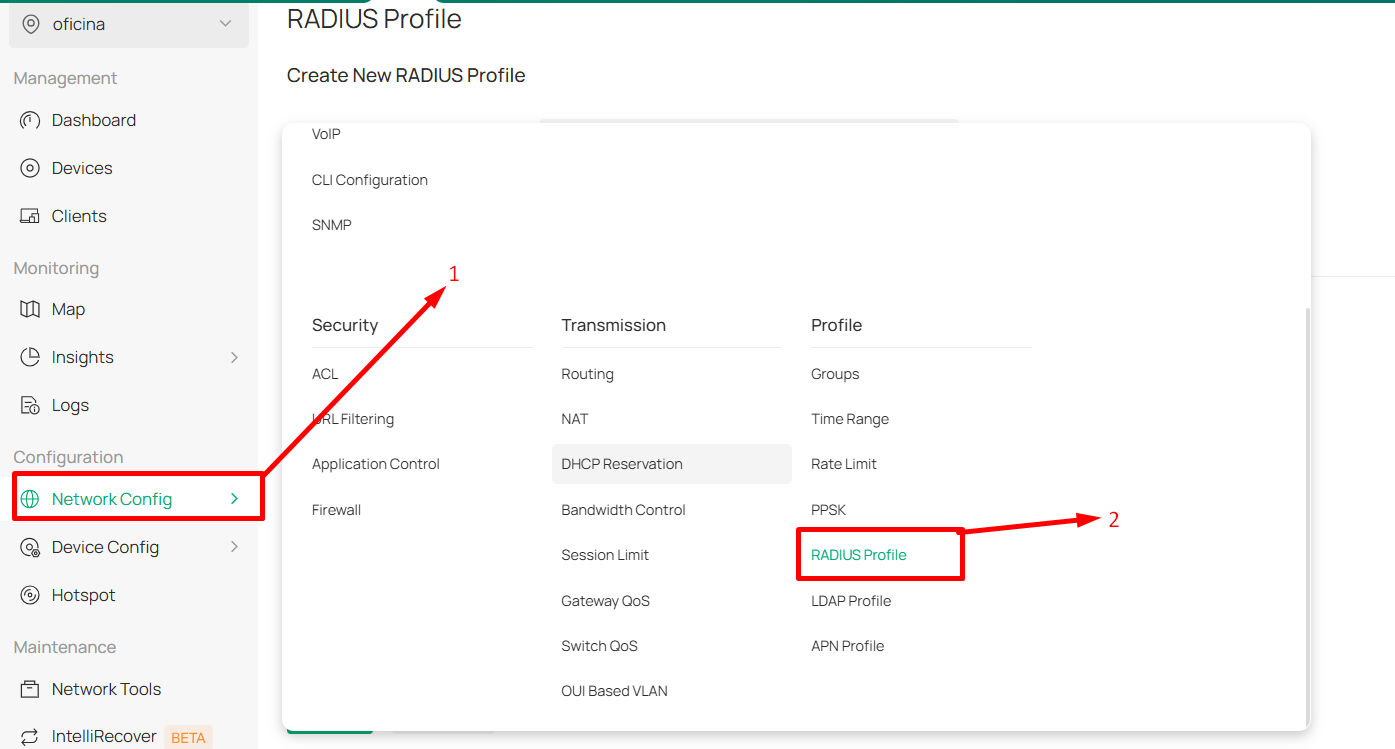Select PPSK
The width and height of the screenshot is (1395, 749).
tap(828, 510)
